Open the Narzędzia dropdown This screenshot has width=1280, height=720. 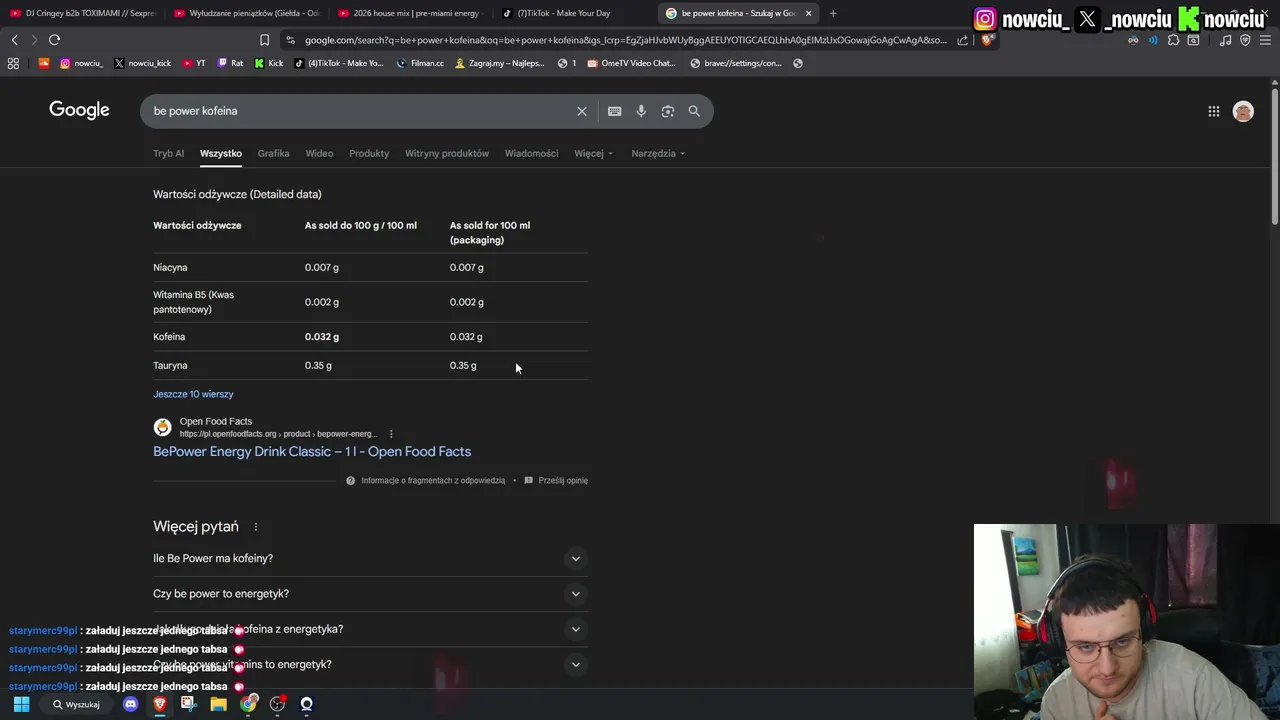(x=659, y=154)
